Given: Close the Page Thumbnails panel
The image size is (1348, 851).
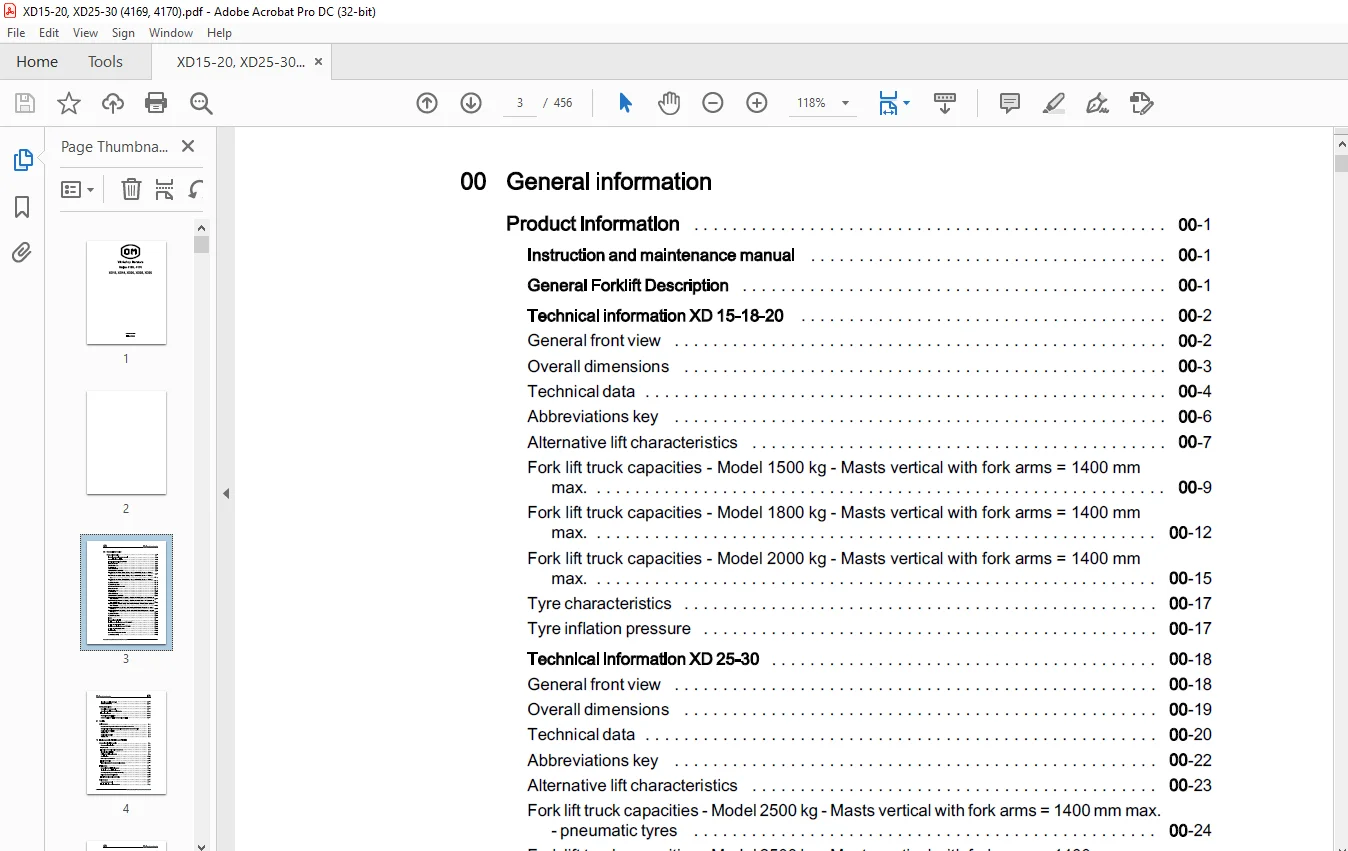Looking at the screenshot, I should [188, 146].
